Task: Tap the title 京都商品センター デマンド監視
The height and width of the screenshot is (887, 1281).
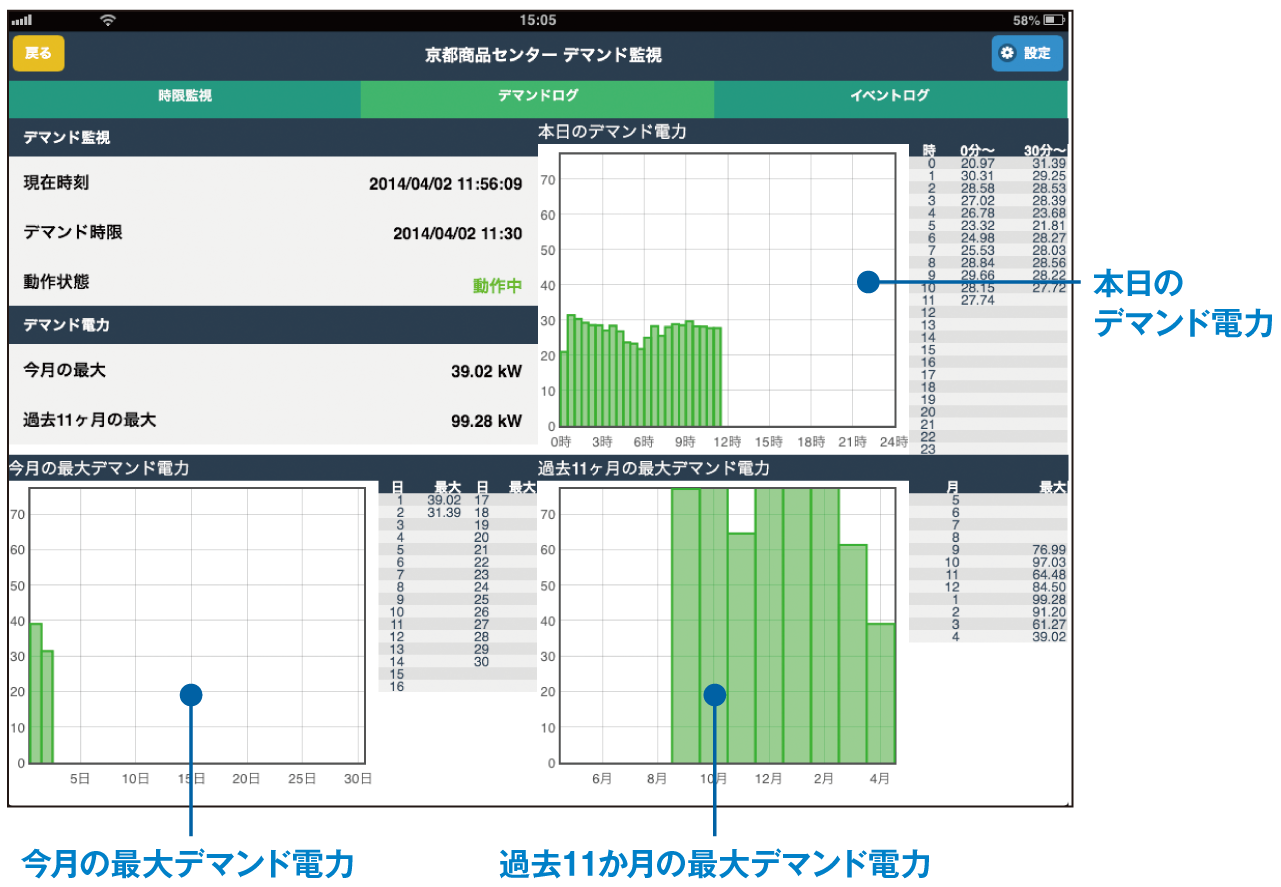Action: pos(543,54)
